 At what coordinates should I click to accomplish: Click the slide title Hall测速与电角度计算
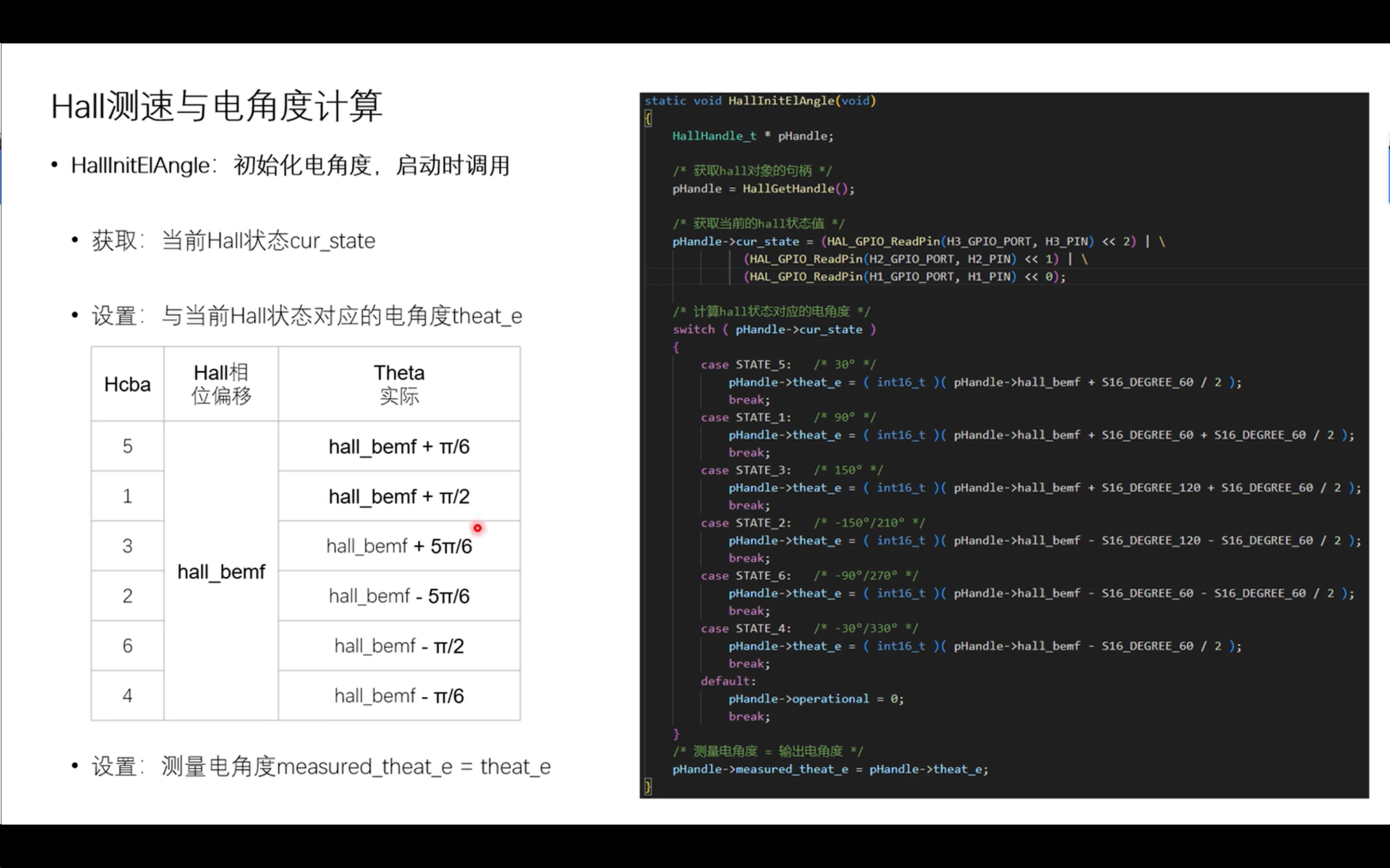[217, 106]
